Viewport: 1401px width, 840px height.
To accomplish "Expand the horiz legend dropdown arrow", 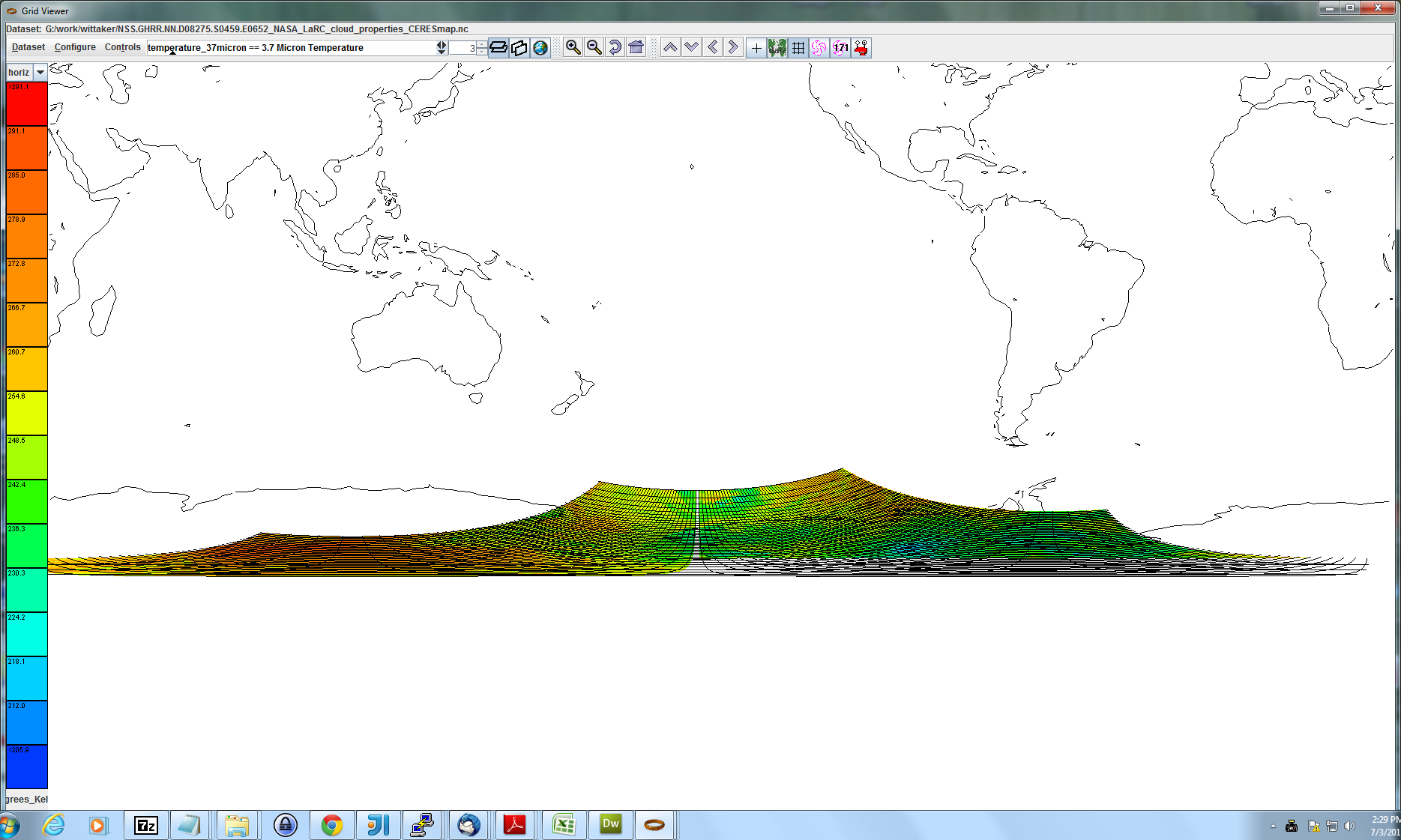I will pos(40,73).
